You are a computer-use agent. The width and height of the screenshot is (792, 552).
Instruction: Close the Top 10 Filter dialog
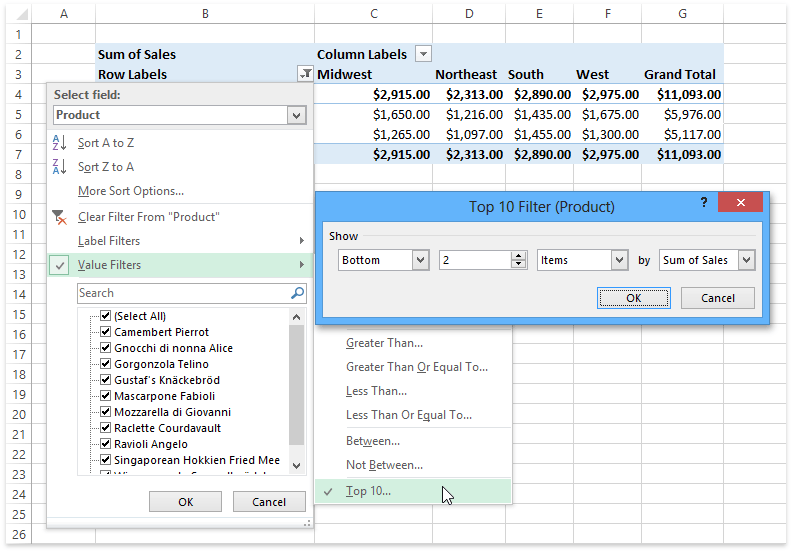[740, 203]
